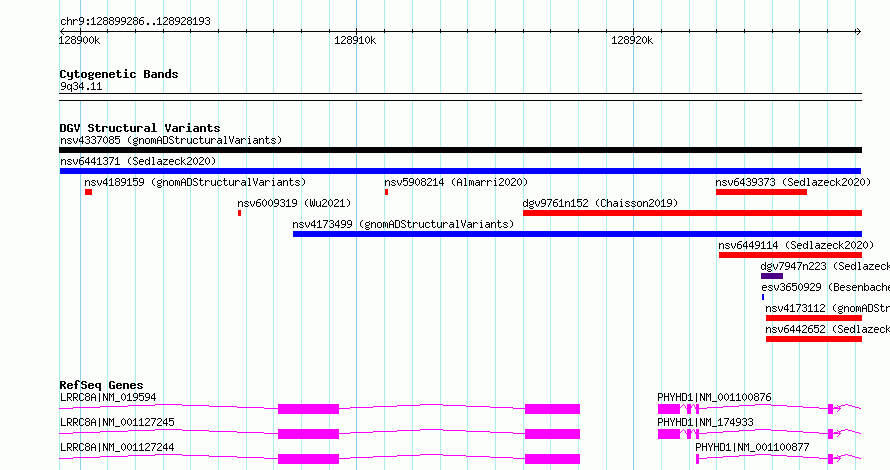Open gene label PHYHD1|NM_001100876

coord(714,397)
